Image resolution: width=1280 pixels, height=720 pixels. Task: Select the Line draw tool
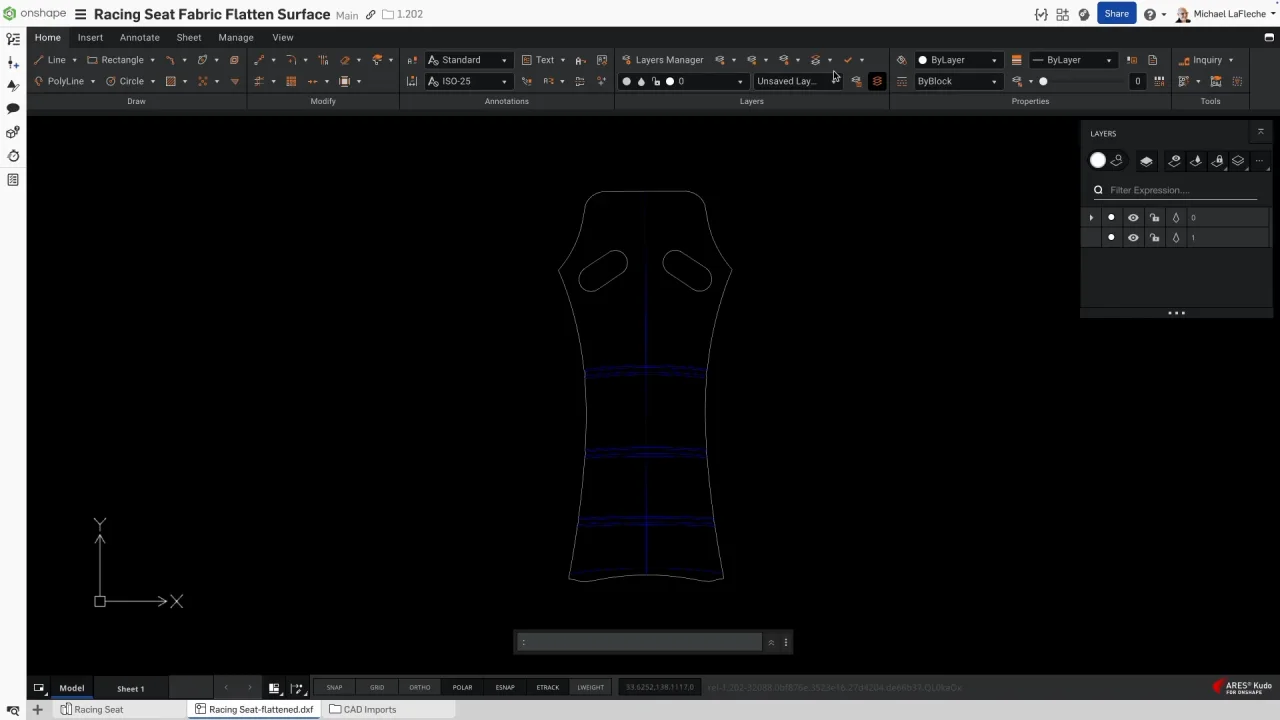[50, 60]
